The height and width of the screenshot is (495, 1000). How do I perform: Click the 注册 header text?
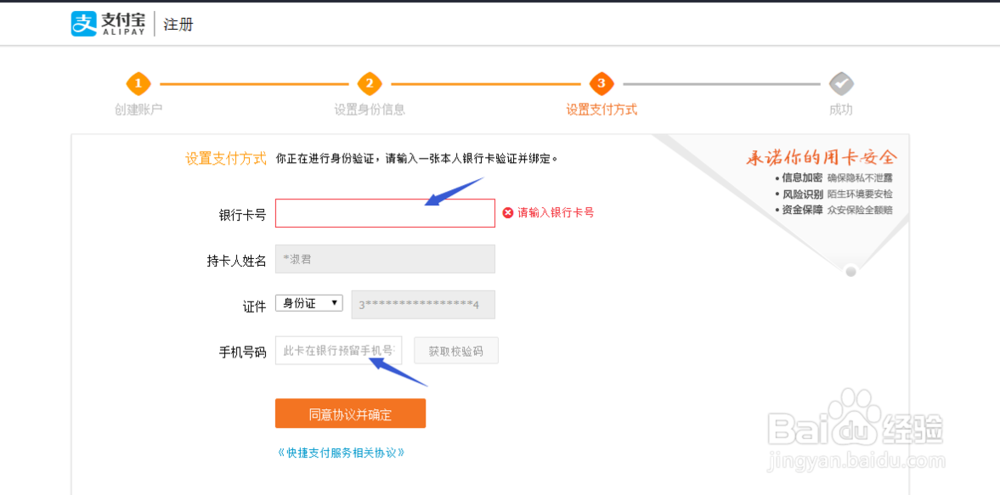[178, 25]
